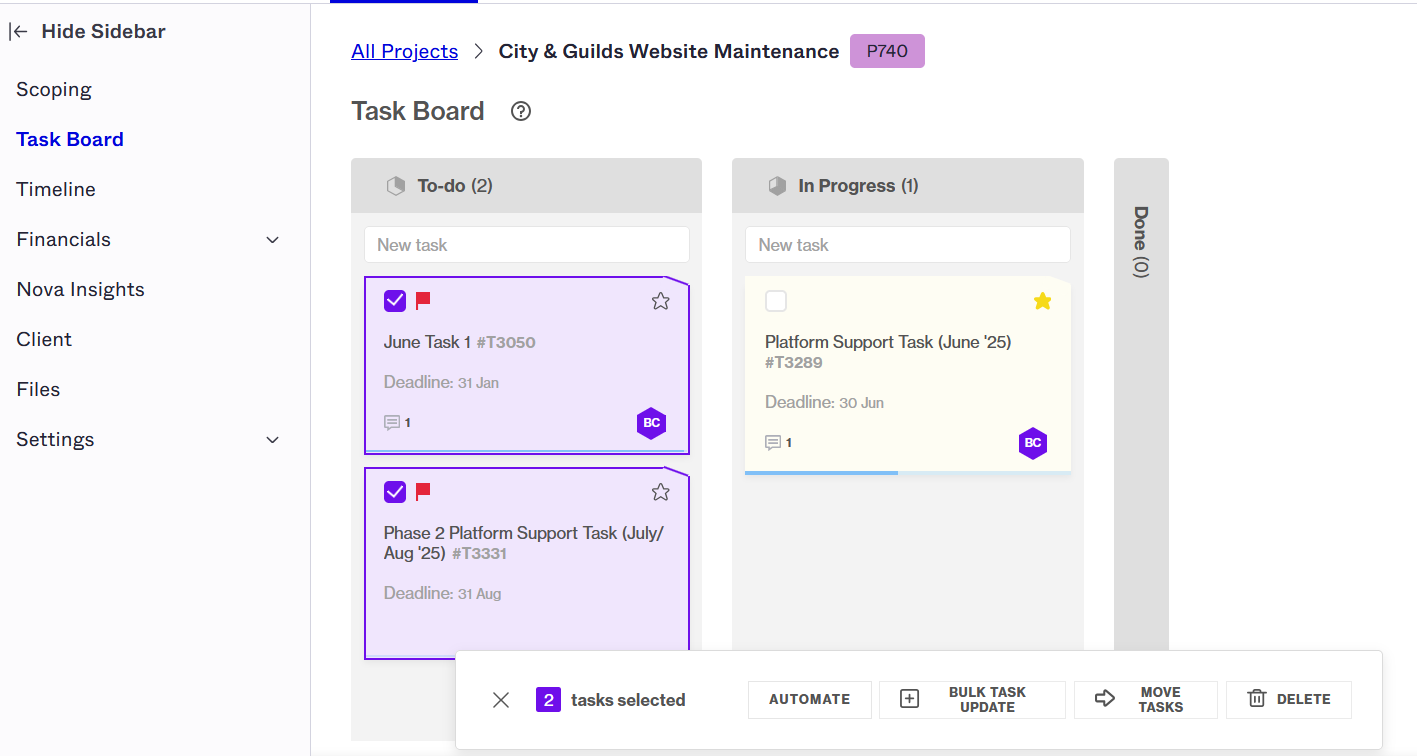
Task: Open comments icon on June Task 1
Action: click(392, 423)
